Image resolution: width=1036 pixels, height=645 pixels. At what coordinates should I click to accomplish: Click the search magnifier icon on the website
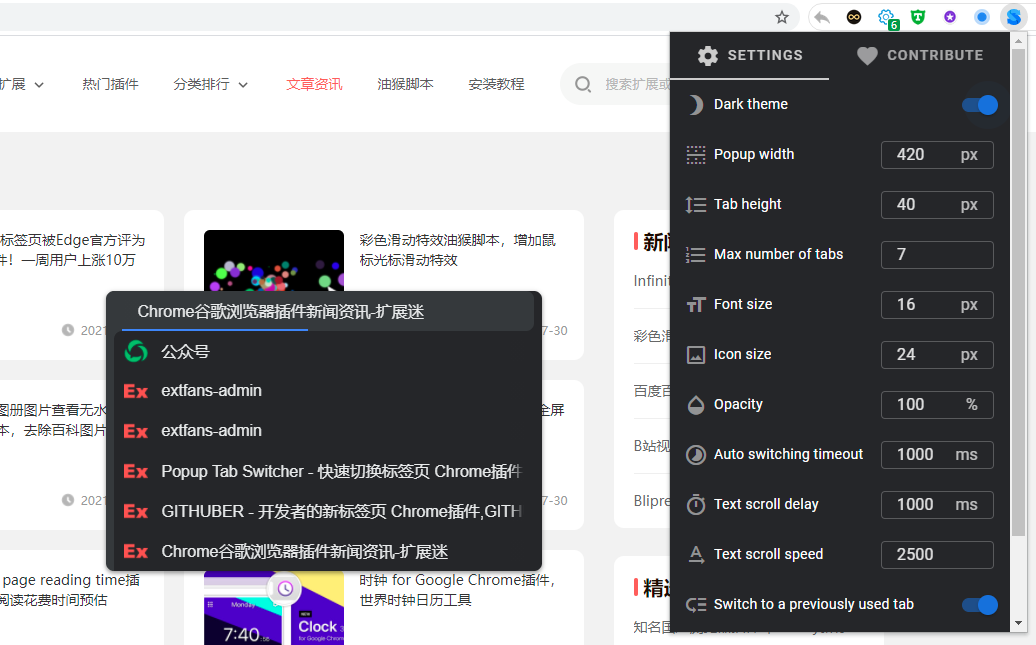point(583,84)
